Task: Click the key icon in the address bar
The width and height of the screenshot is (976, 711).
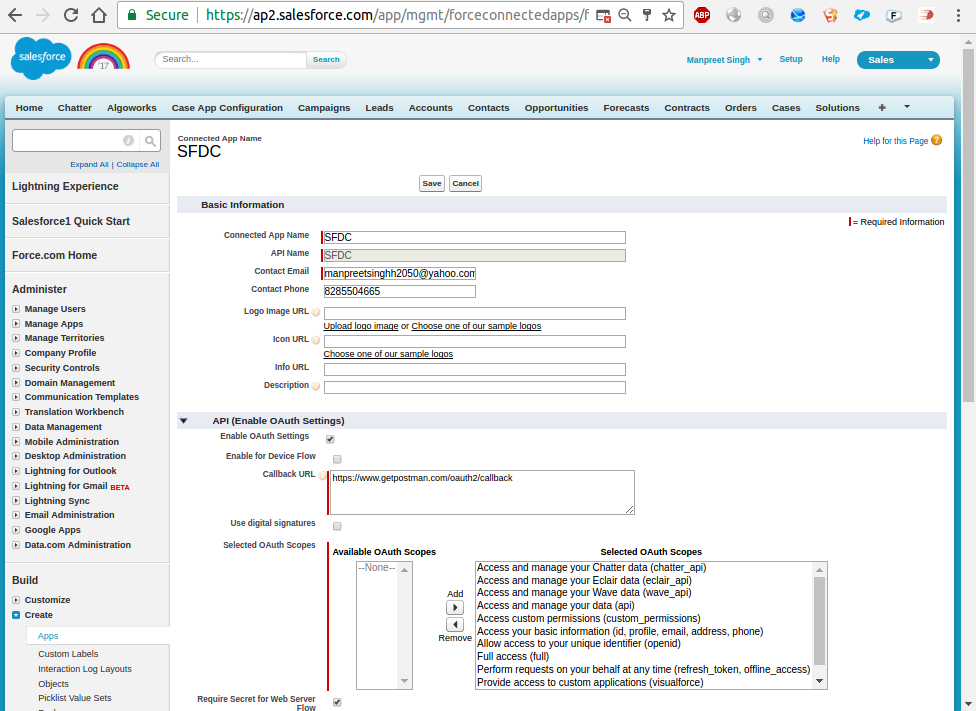Action: click(x=647, y=15)
